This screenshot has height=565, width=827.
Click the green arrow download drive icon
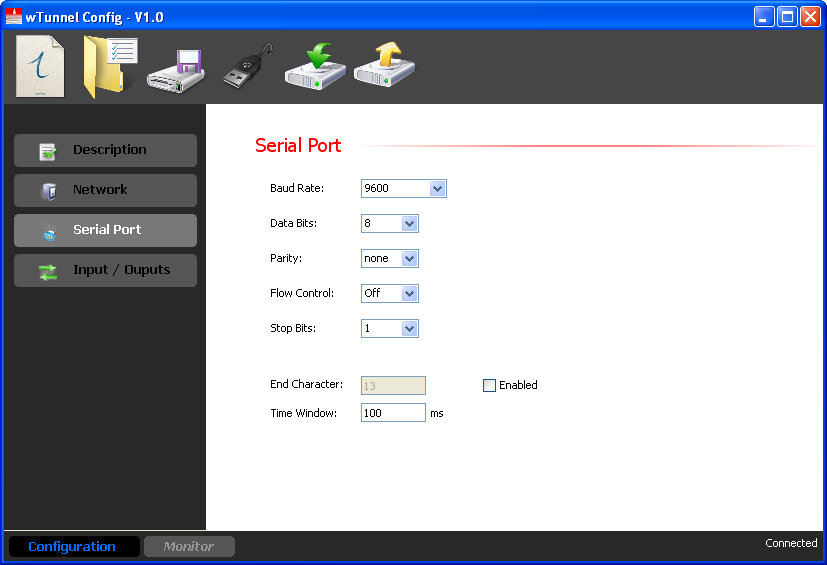315,67
